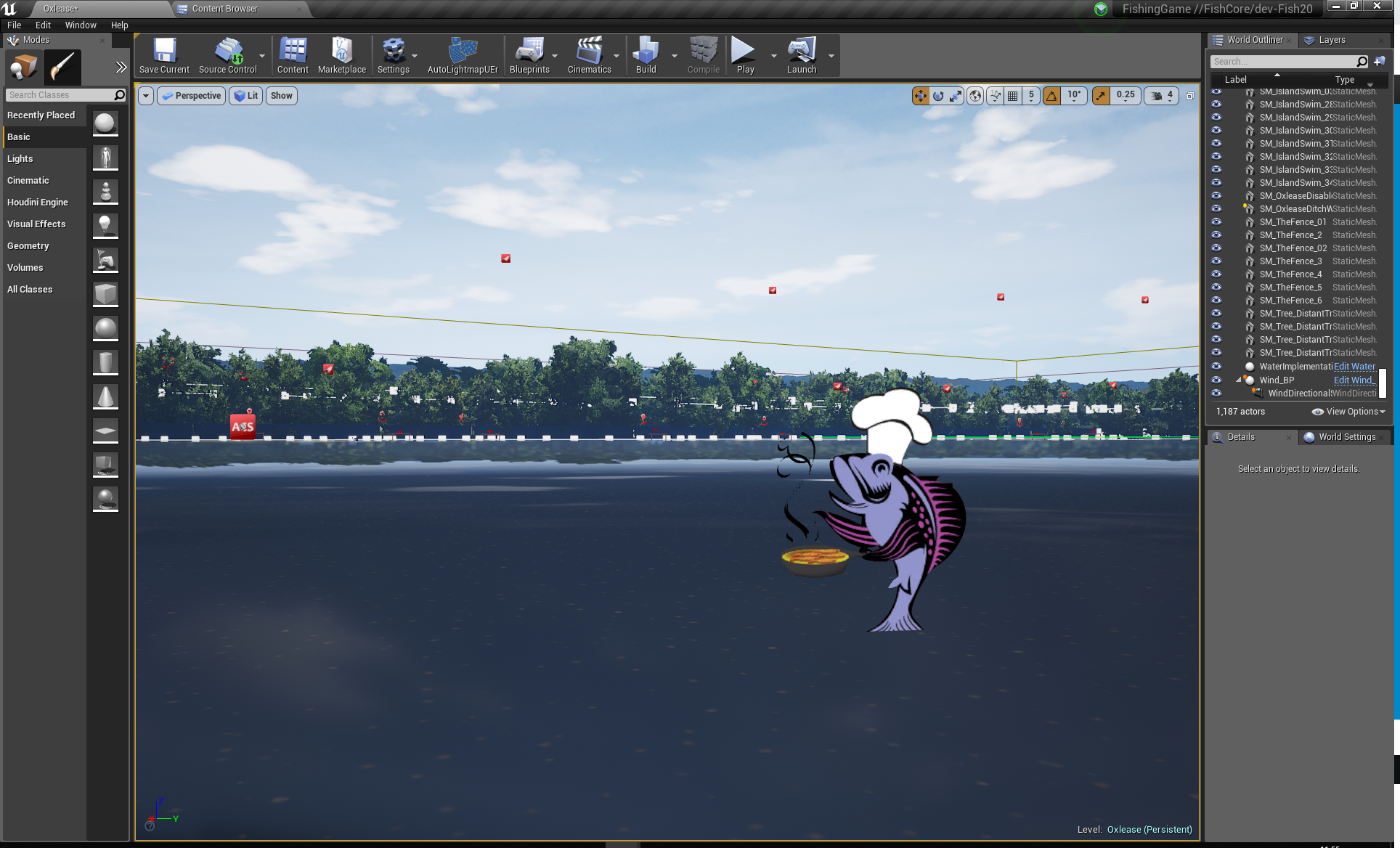Image resolution: width=1400 pixels, height=848 pixels.
Task: Click the Show viewport button
Action: [282, 96]
